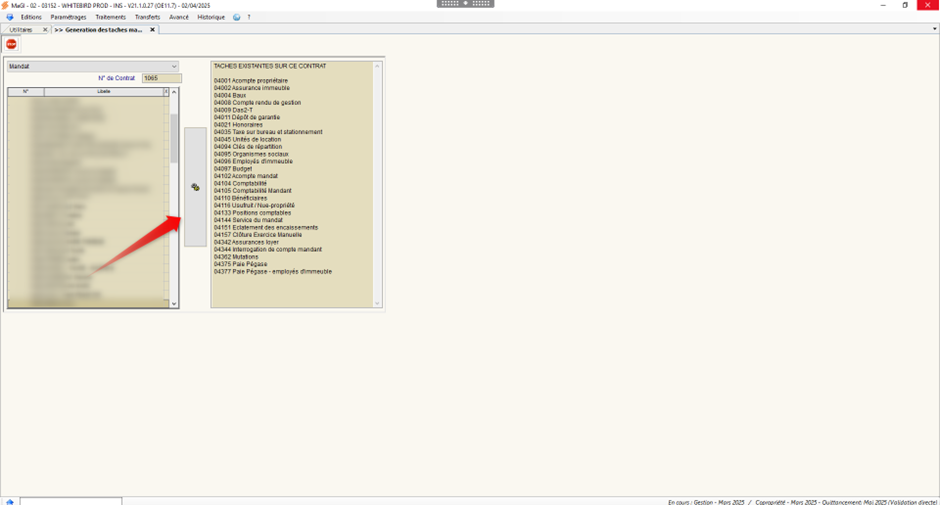Click the gears icon to generate tasks

(x=195, y=187)
